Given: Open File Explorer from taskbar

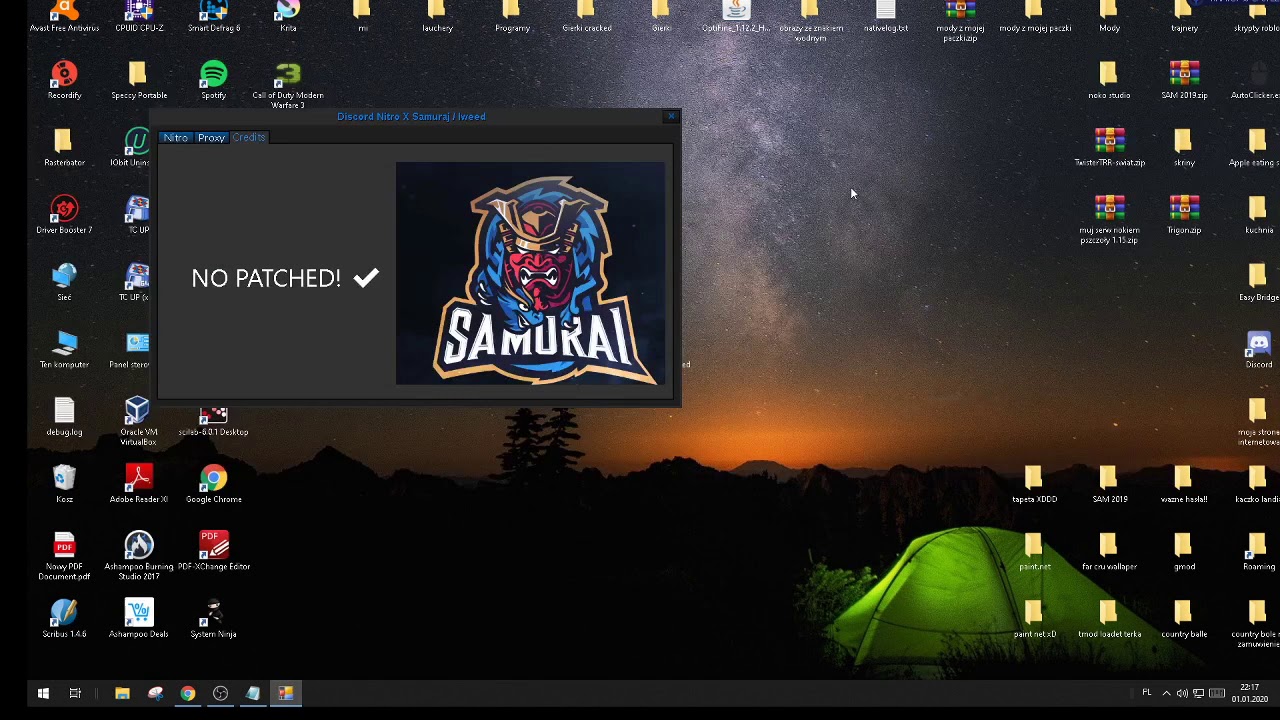Looking at the screenshot, I should pos(122,693).
